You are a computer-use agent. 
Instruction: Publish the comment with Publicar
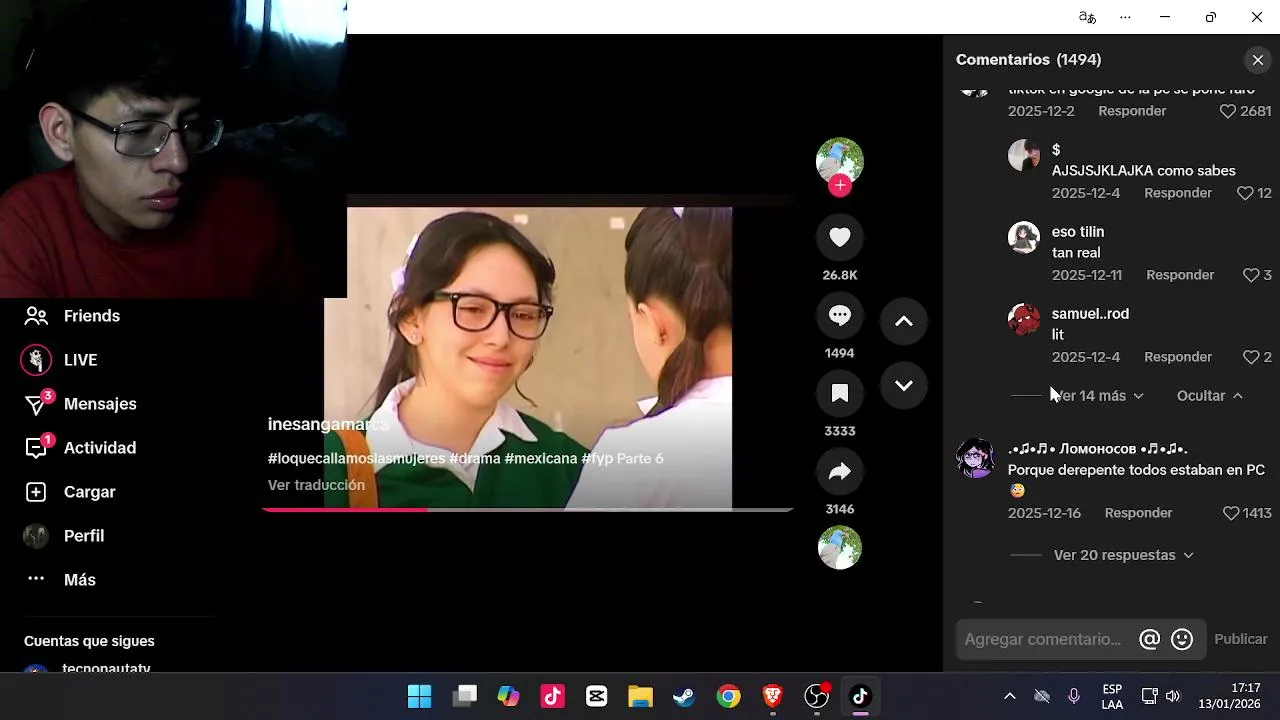point(1241,639)
